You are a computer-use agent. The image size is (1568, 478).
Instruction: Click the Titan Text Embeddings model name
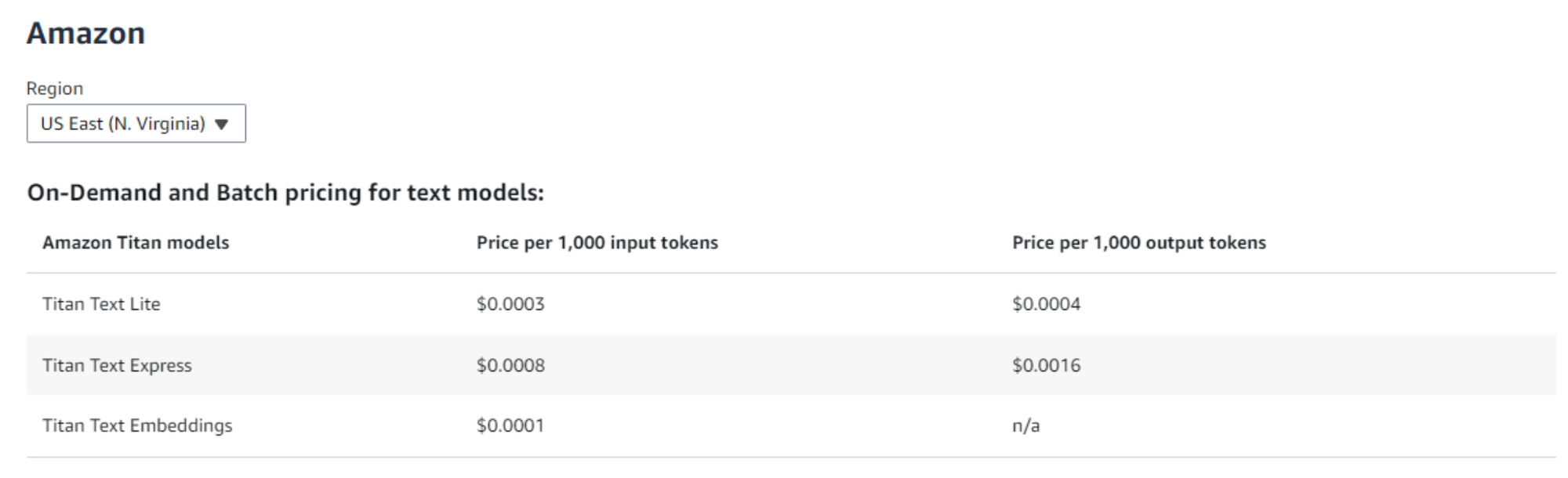coord(137,425)
